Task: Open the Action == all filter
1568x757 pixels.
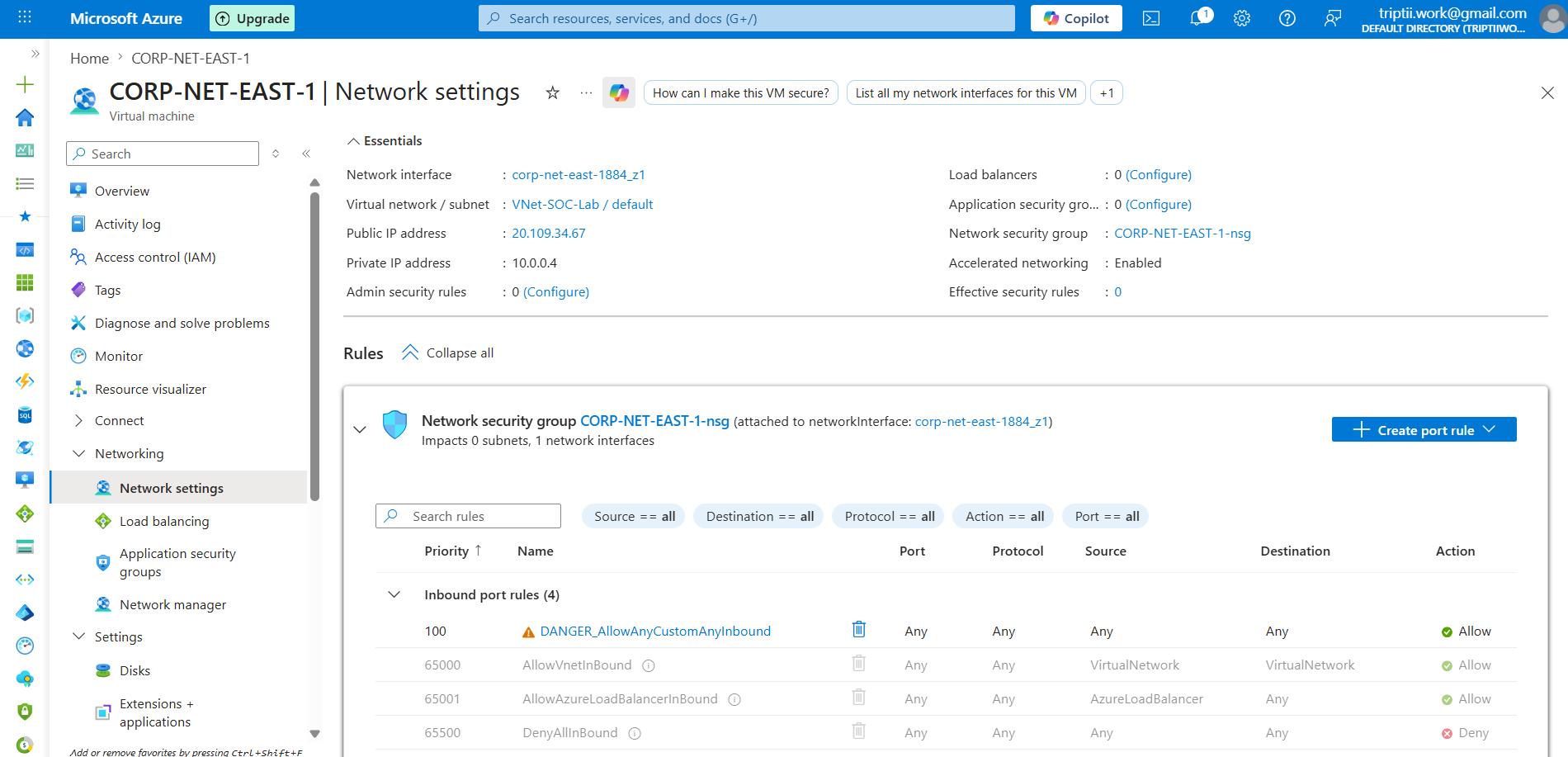Action: coord(1004,516)
